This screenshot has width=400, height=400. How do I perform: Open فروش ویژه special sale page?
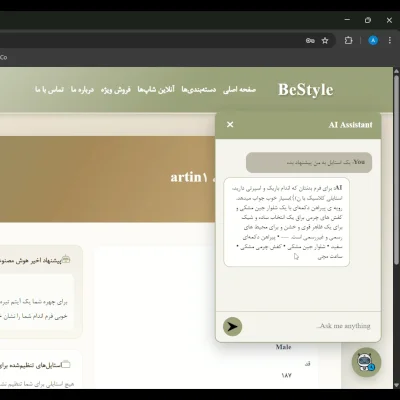(116, 90)
